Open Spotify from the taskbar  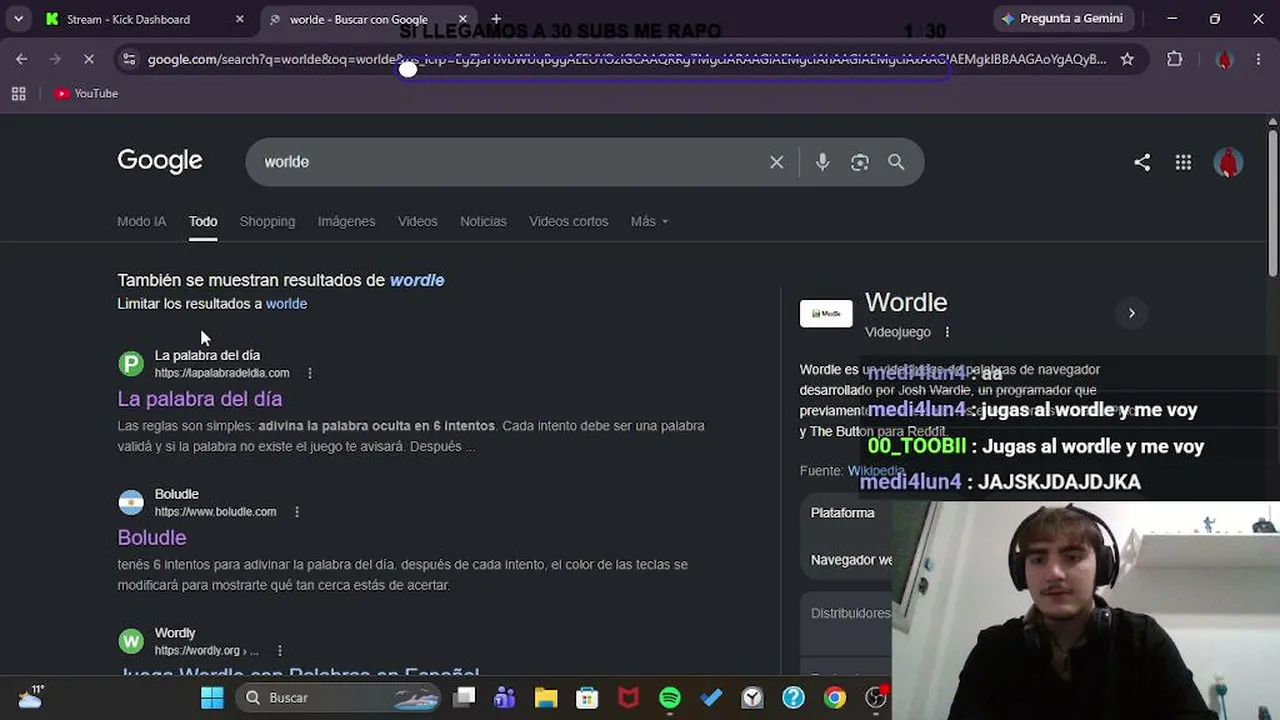[x=670, y=697]
